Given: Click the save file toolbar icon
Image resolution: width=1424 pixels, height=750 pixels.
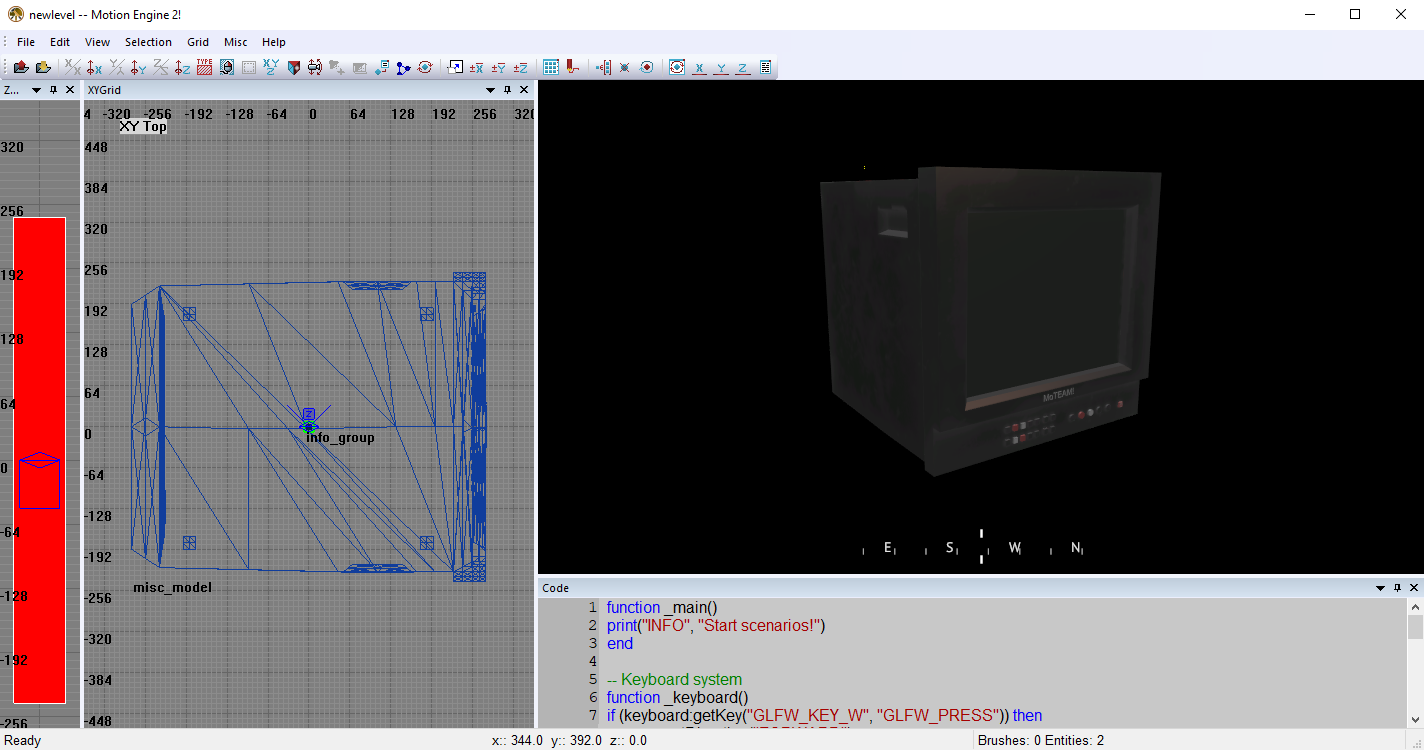Looking at the screenshot, I should pyautogui.click(x=43, y=67).
